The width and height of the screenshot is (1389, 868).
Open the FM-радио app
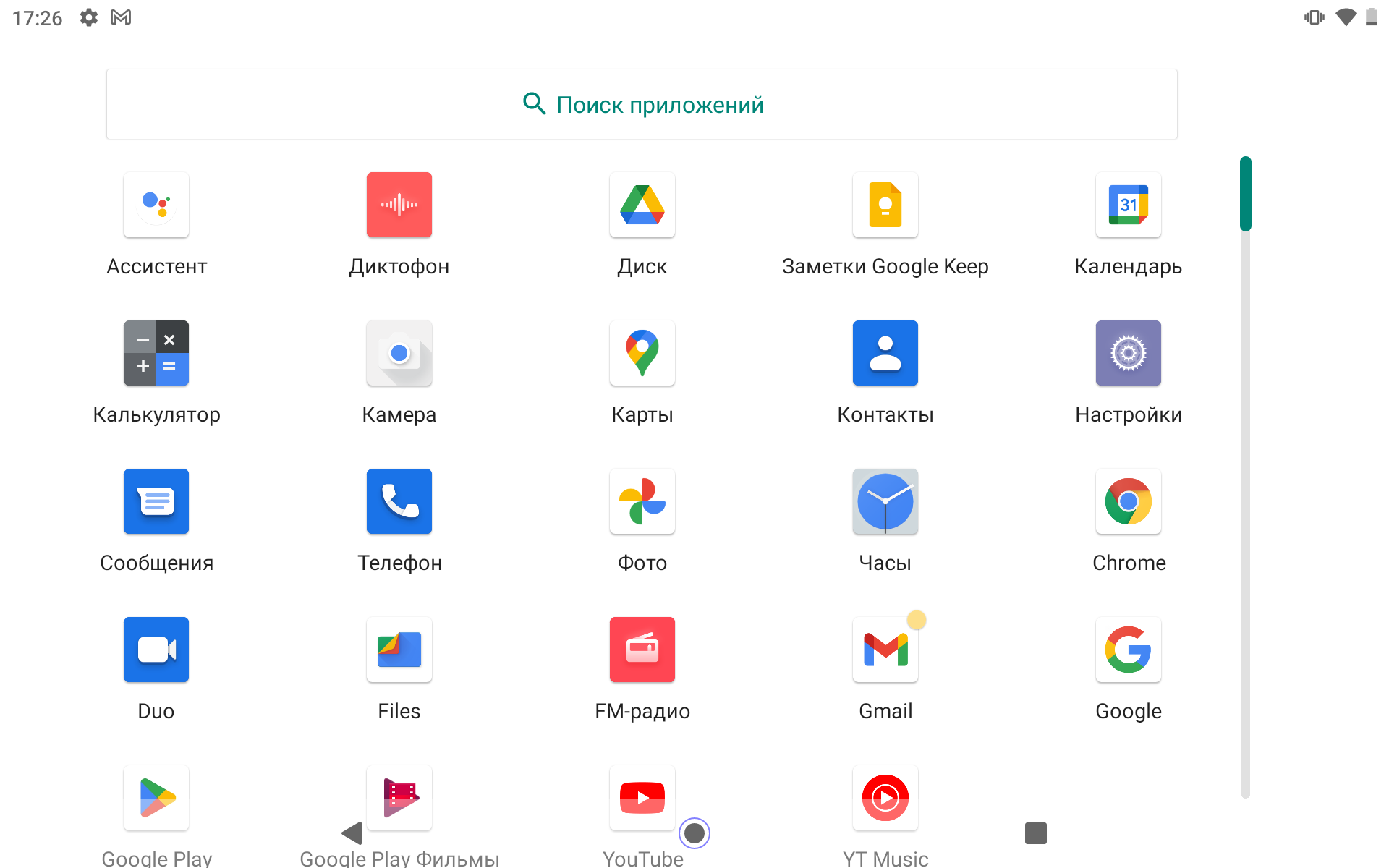(x=642, y=650)
